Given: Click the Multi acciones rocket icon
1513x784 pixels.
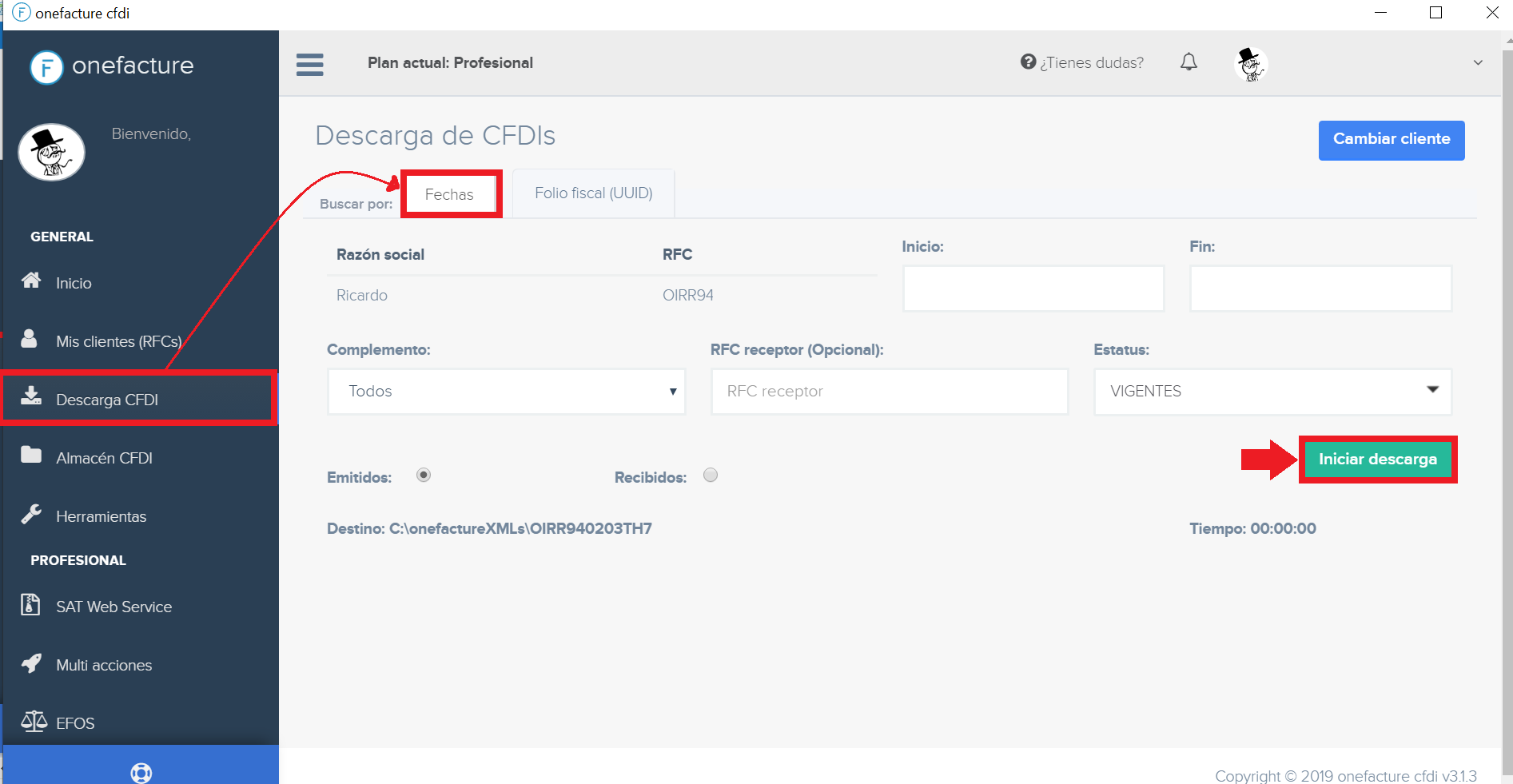Looking at the screenshot, I should (30, 664).
